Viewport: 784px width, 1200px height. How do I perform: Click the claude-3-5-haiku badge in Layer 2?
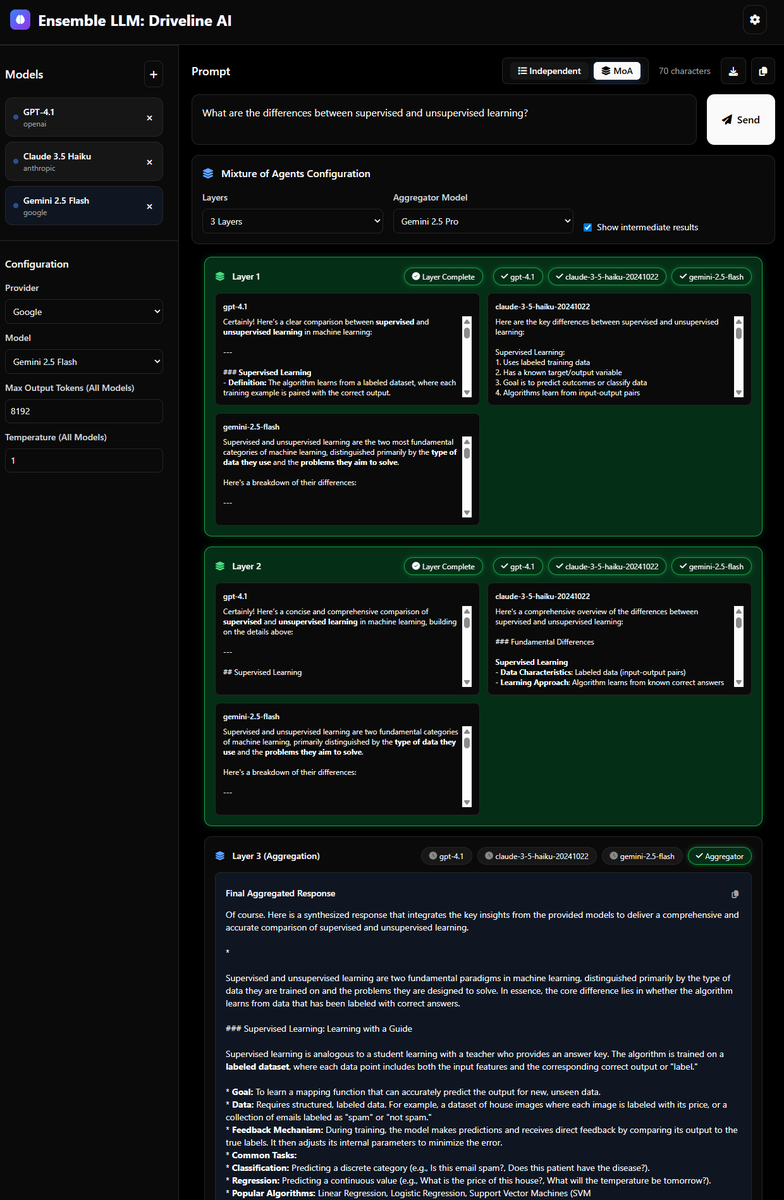click(x=607, y=566)
